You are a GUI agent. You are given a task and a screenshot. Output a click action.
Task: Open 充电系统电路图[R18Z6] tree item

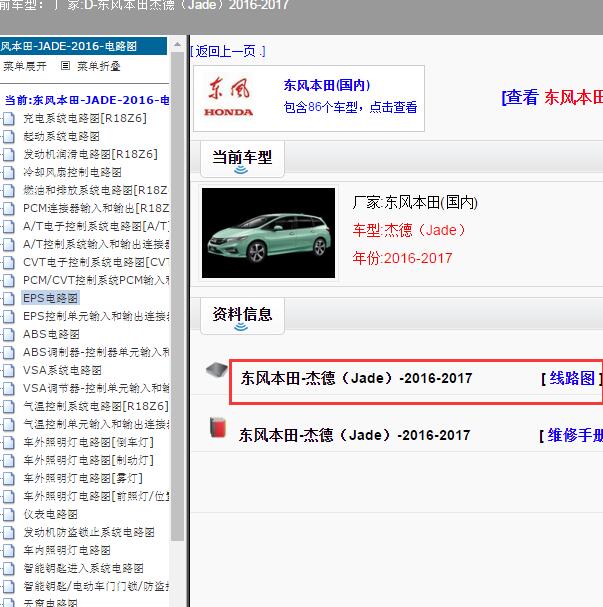85,118
